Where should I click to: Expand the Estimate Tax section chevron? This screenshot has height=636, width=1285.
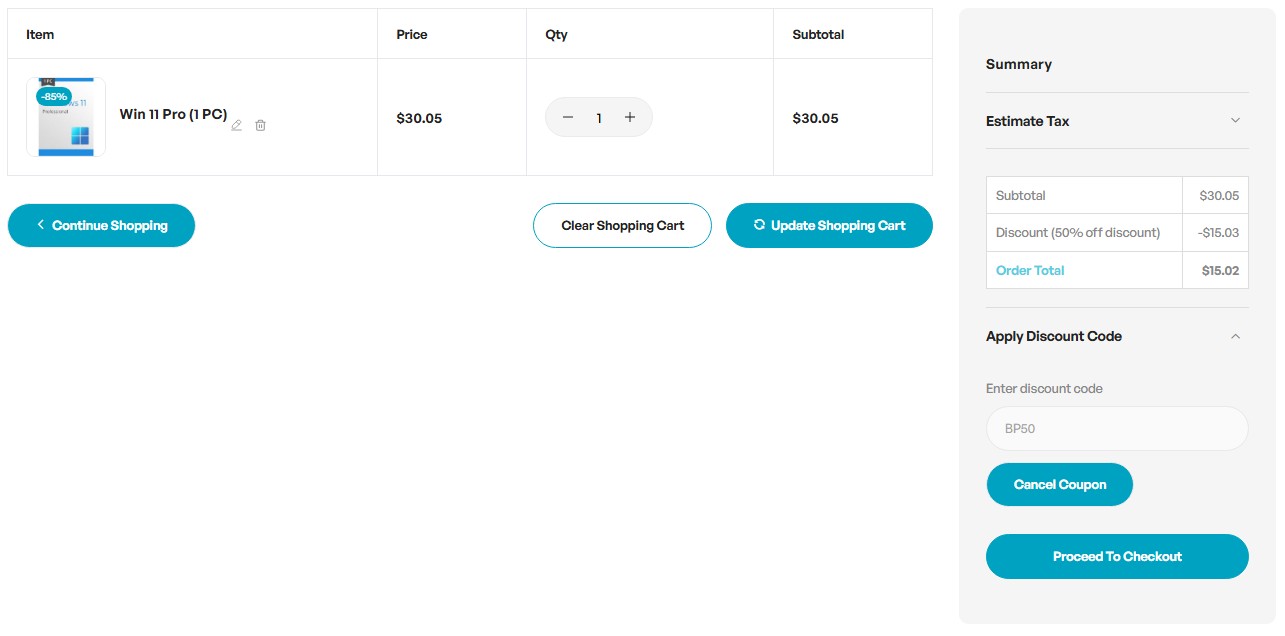click(1235, 121)
